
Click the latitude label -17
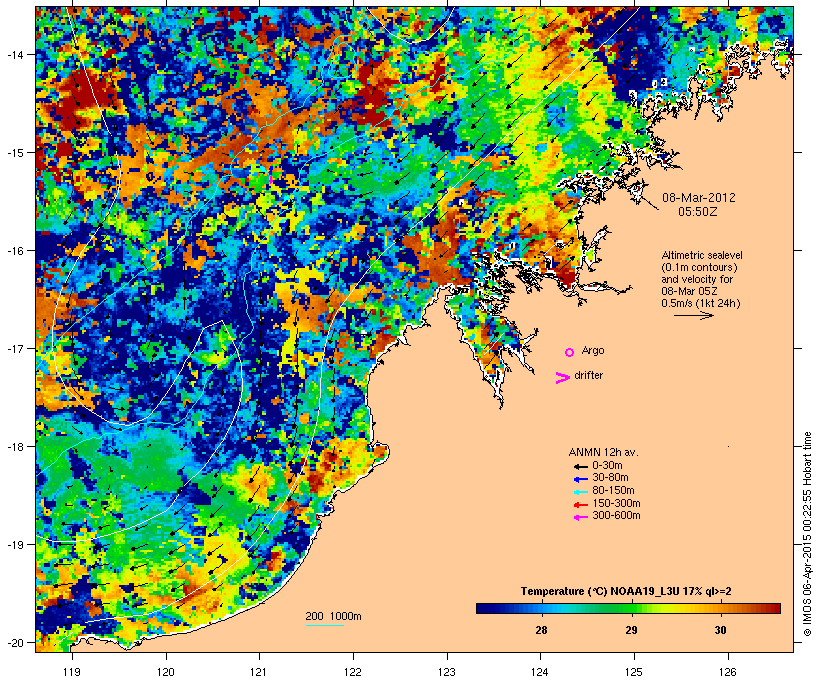pos(15,348)
